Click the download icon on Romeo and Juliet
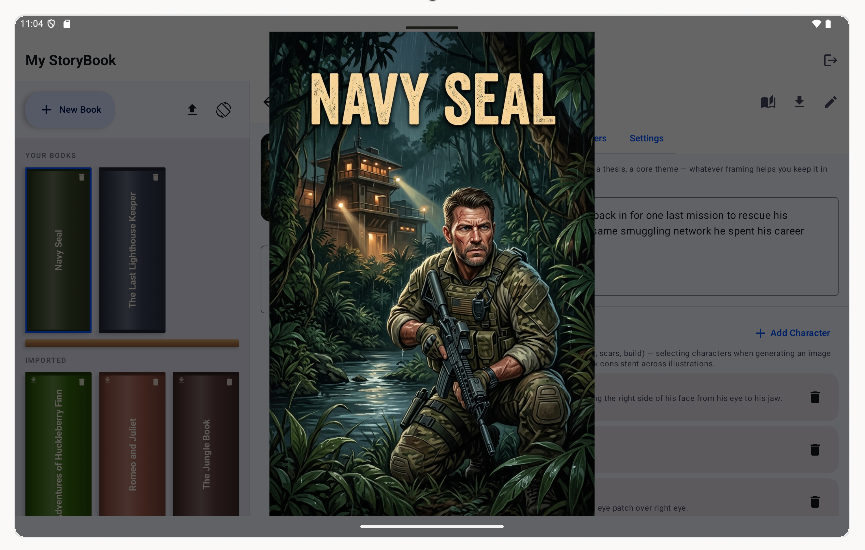The width and height of the screenshot is (865, 550). click(108, 380)
